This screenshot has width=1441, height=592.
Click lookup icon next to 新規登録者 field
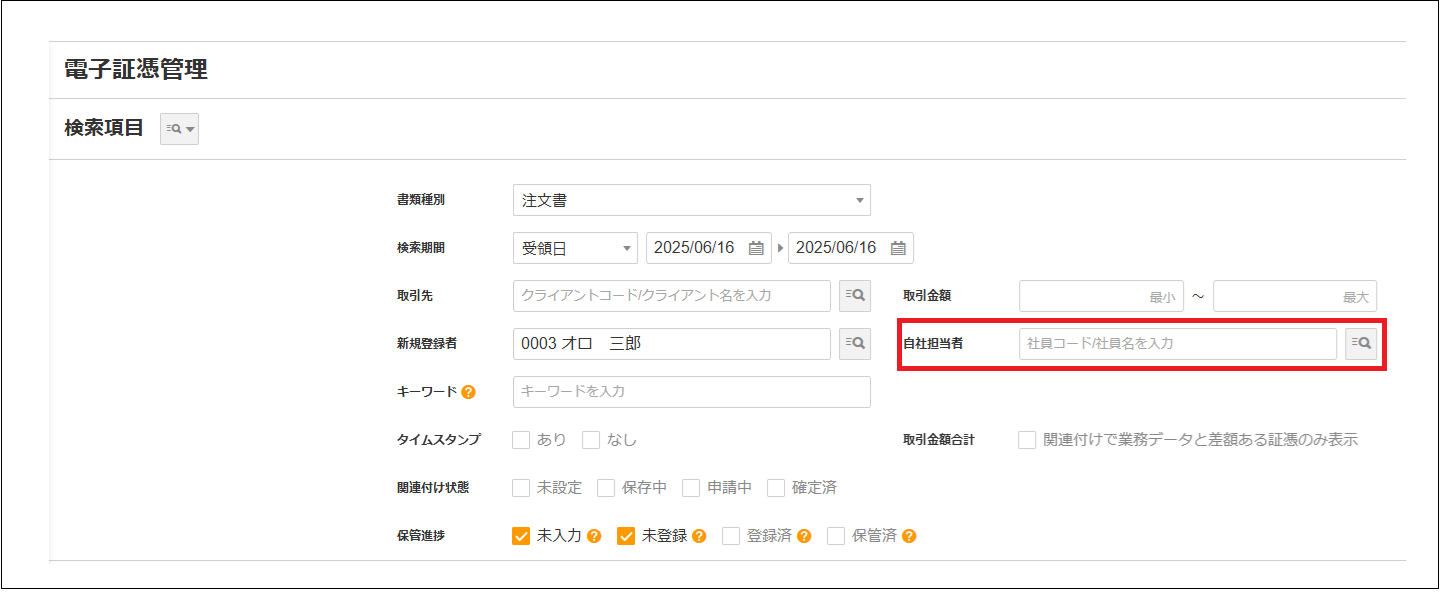tap(854, 344)
